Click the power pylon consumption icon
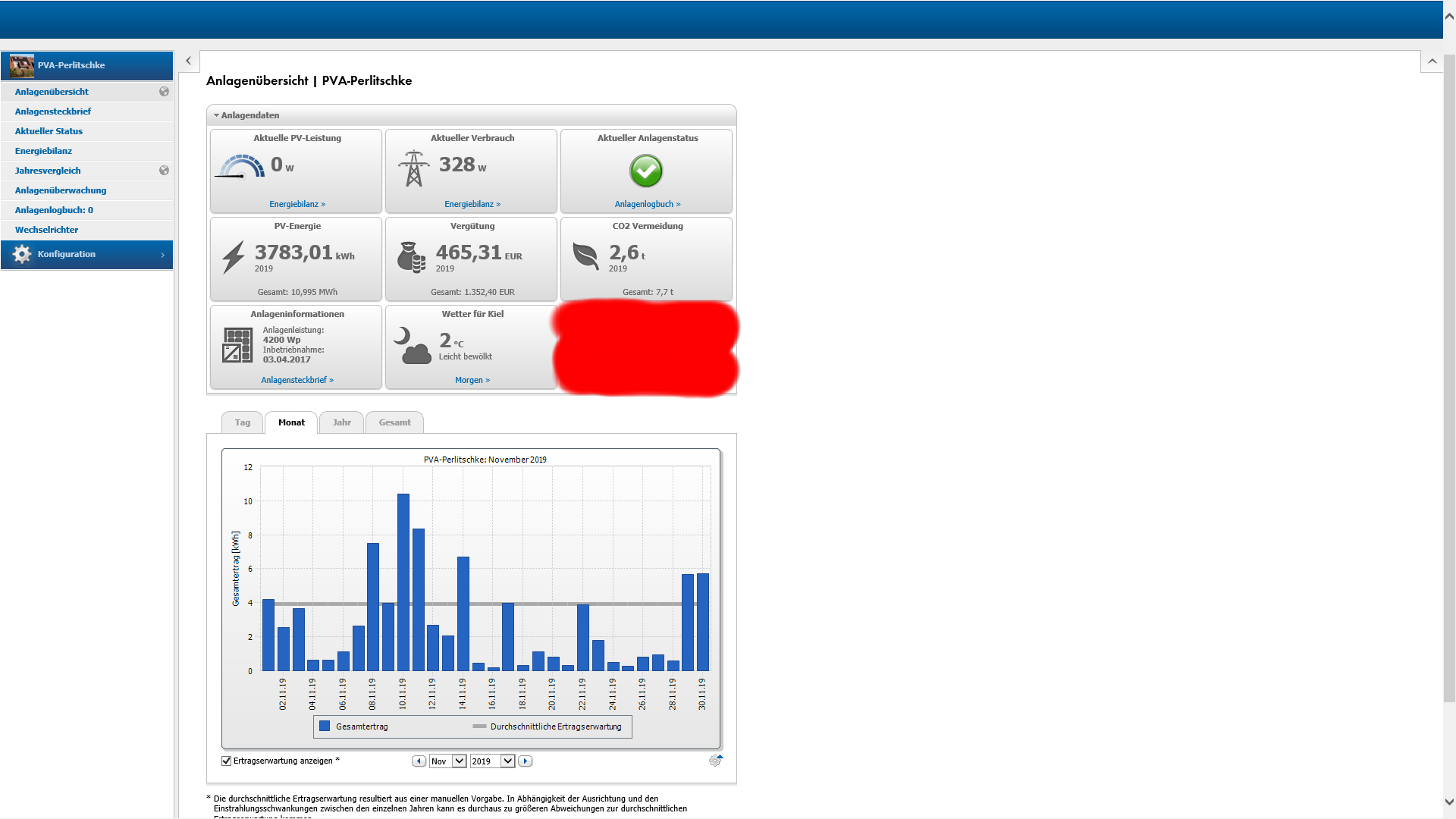This screenshot has height=819, width=1456. point(413,168)
